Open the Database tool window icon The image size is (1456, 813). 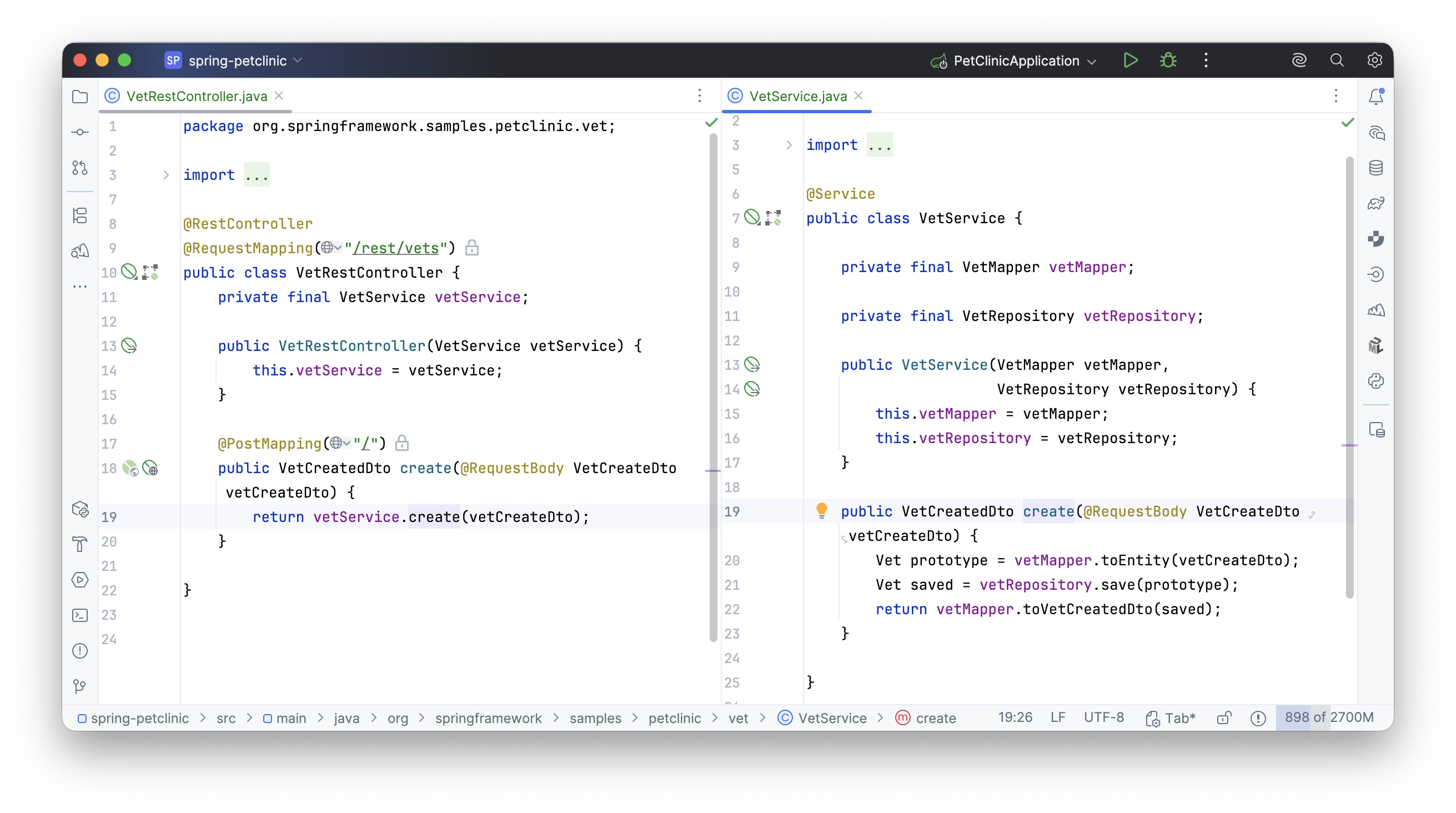pyautogui.click(x=1375, y=168)
